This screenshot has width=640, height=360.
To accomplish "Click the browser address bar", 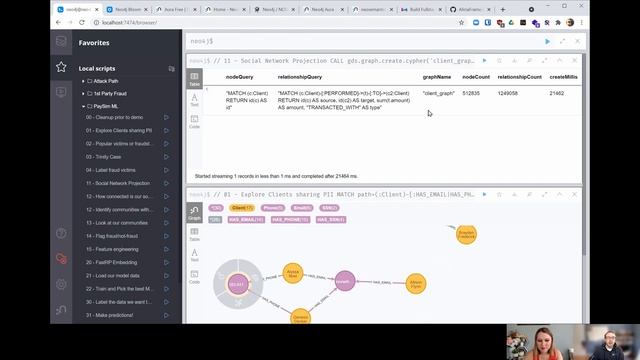I will [x=273, y=22].
